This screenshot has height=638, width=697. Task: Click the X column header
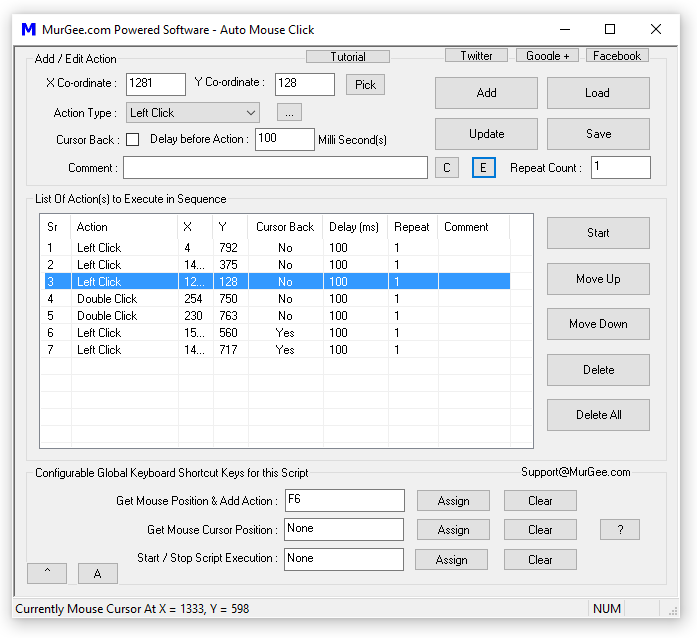195,227
